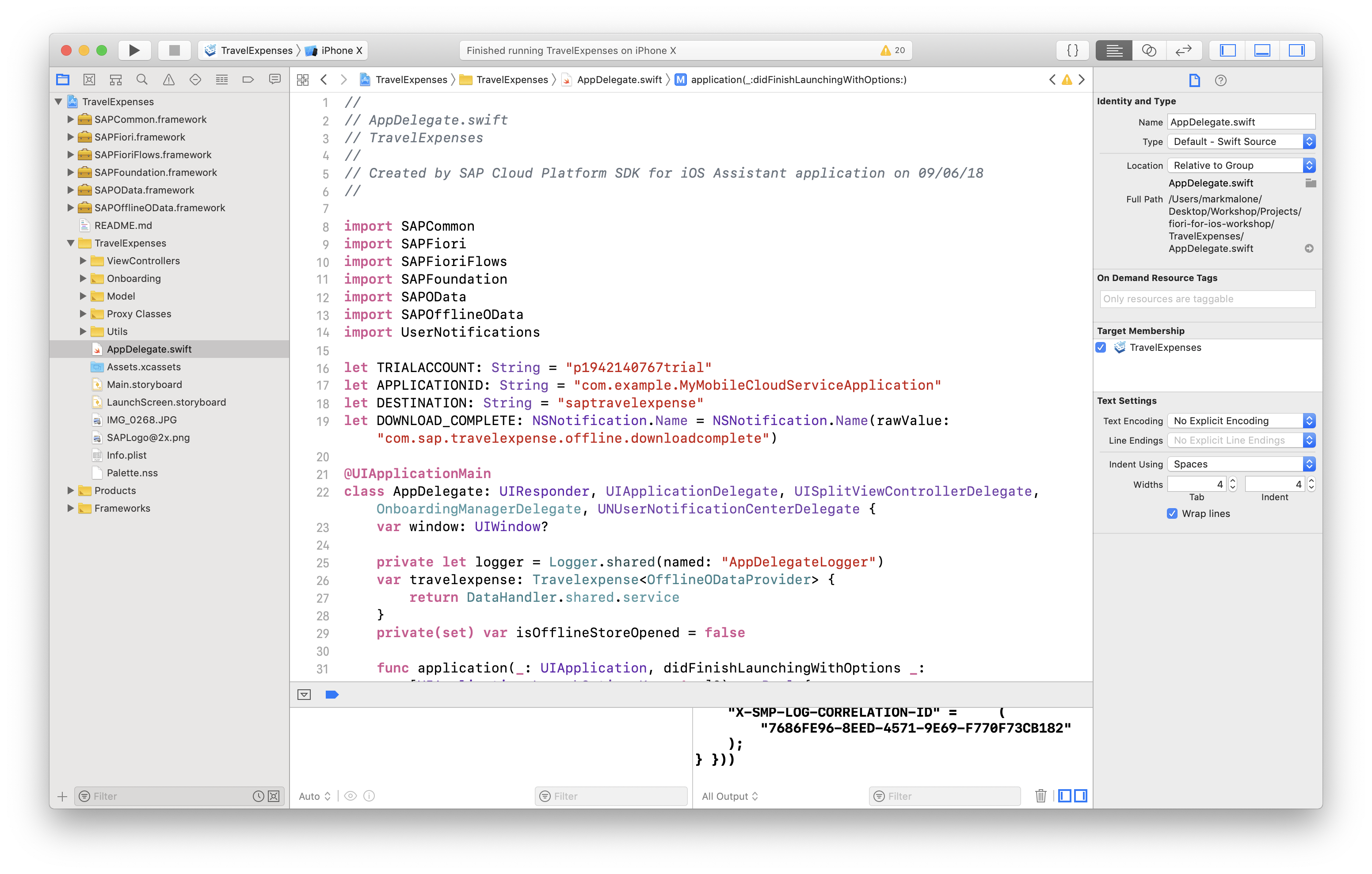Show the Quick Help inspector

(1220, 80)
